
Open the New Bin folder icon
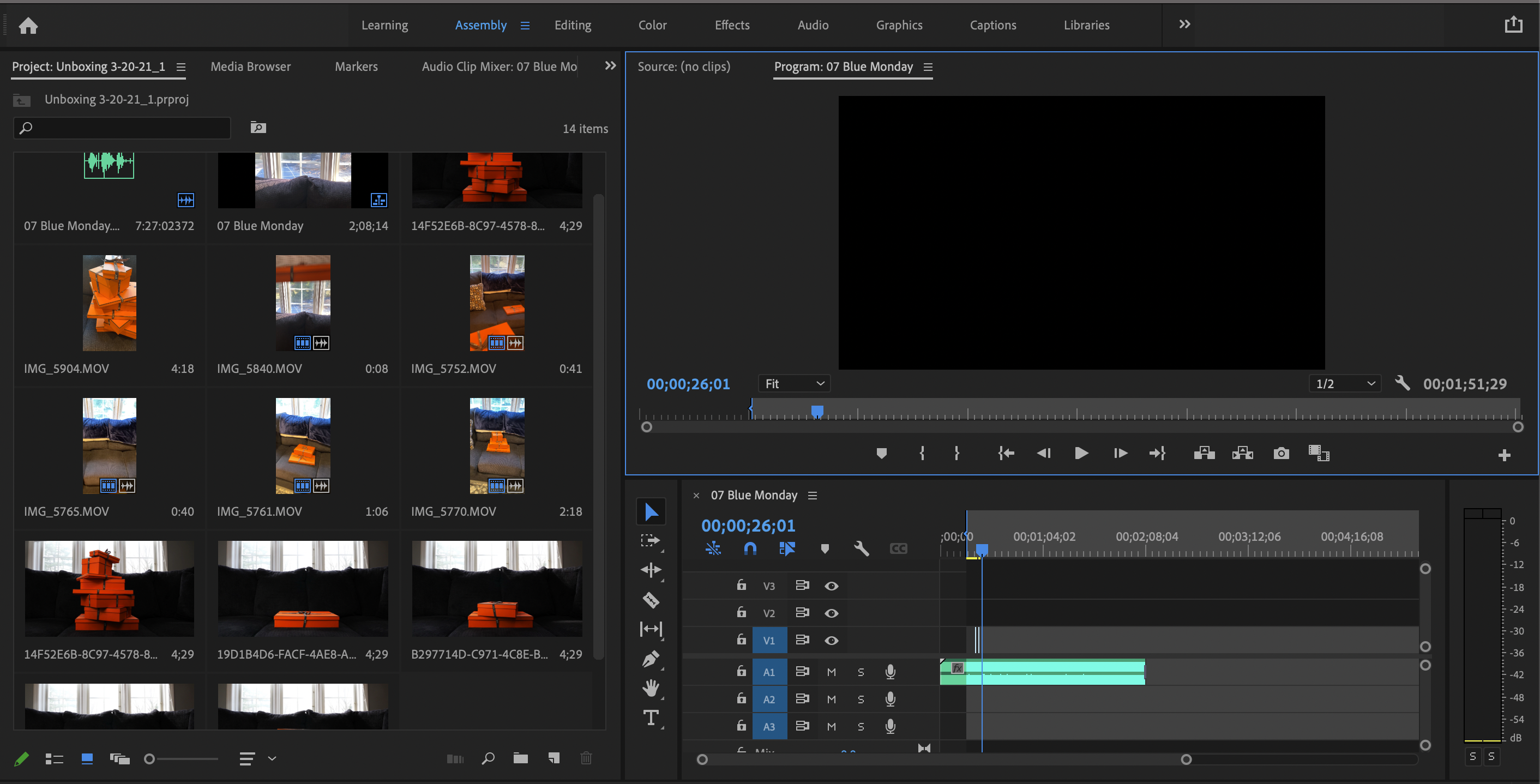point(520,758)
